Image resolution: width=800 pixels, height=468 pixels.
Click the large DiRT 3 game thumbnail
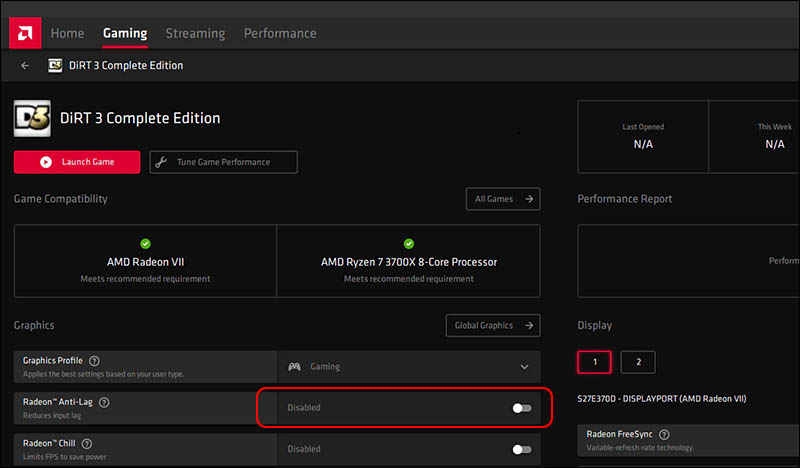coord(32,118)
